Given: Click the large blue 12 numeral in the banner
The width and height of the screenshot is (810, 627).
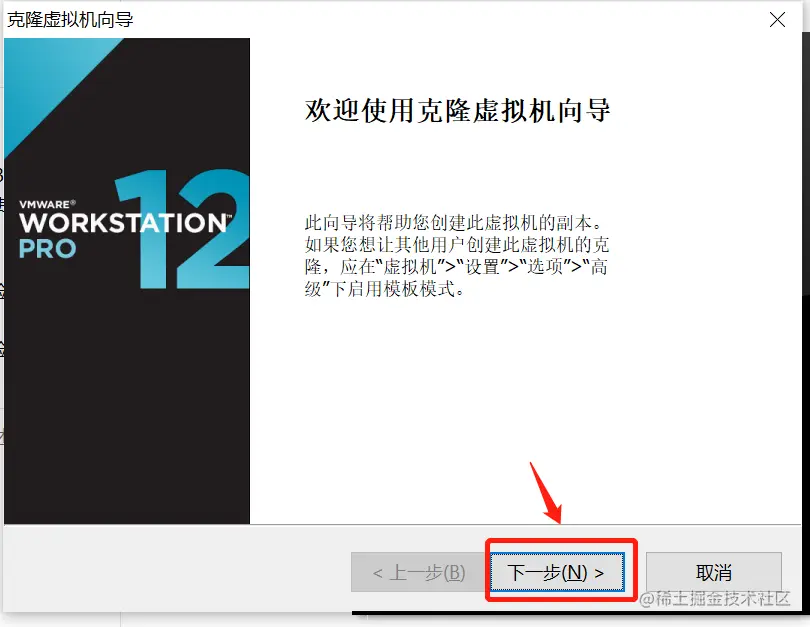Looking at the screenshot, I should point(181,229).
